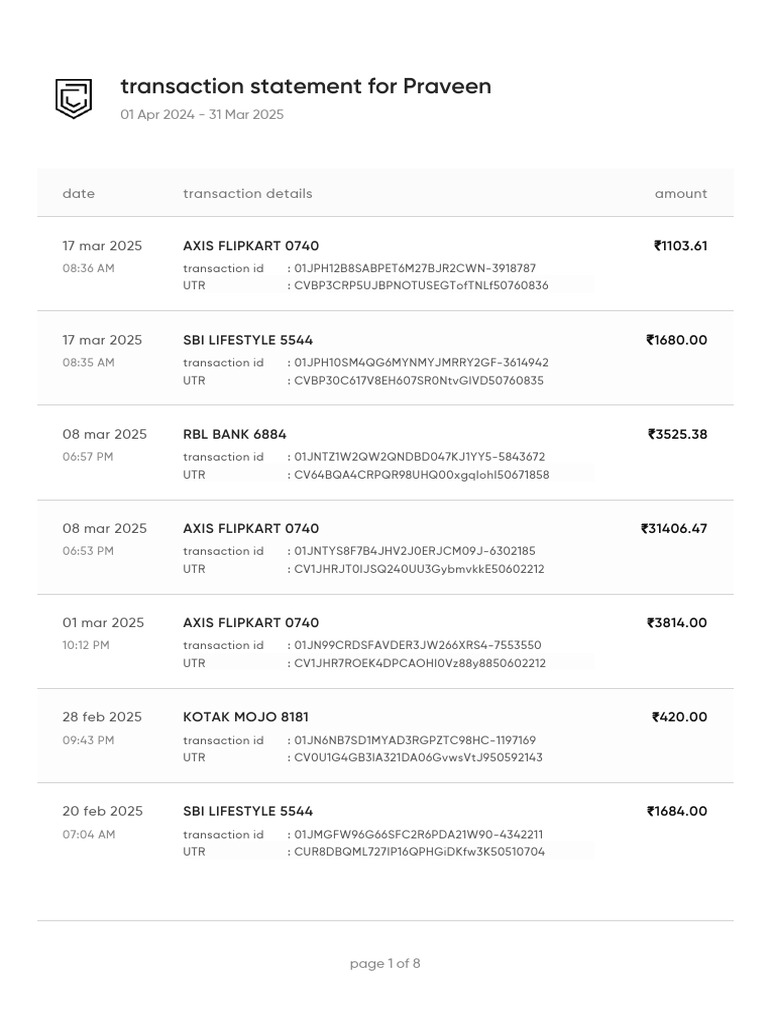Click the ₹420.00 amount
The image size is (768, 1024).
679,716
